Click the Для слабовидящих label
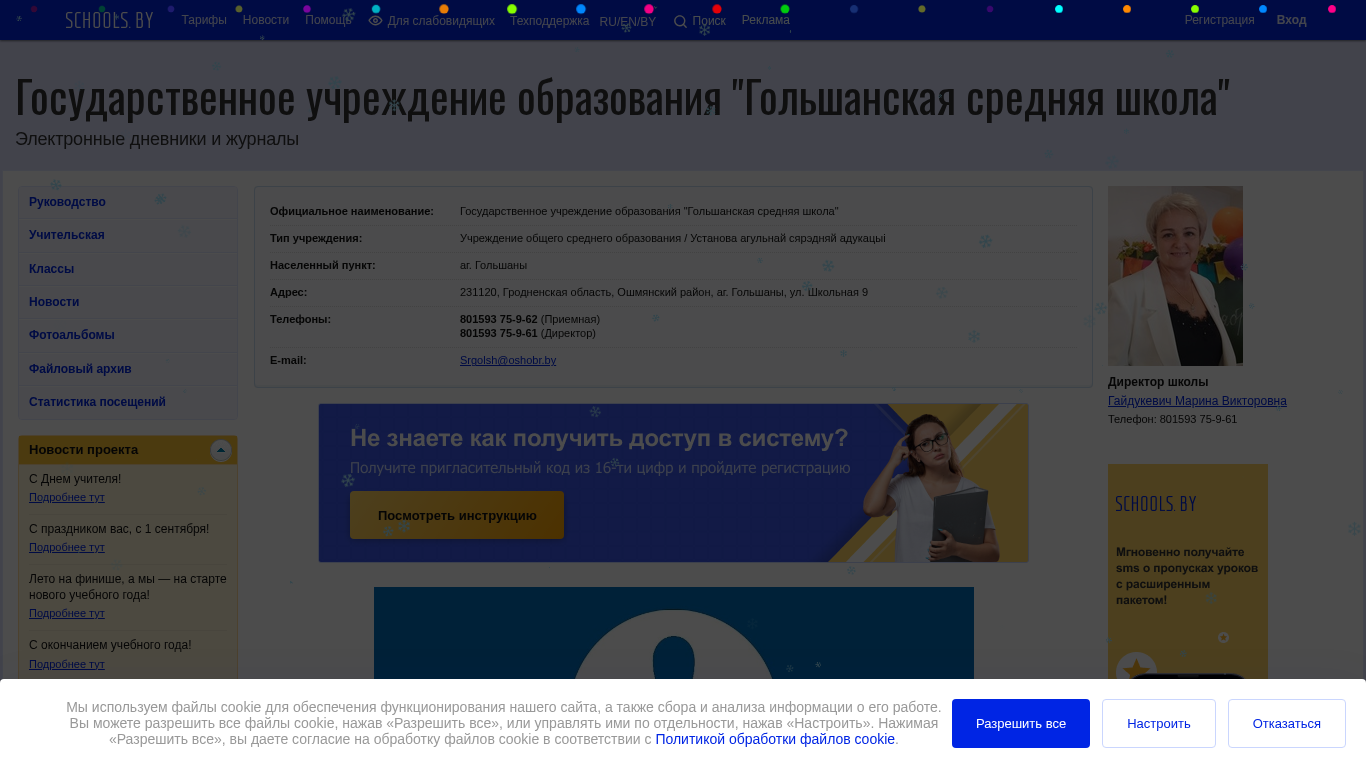This screenshot has width=1366, height=768. coord(441,21)
